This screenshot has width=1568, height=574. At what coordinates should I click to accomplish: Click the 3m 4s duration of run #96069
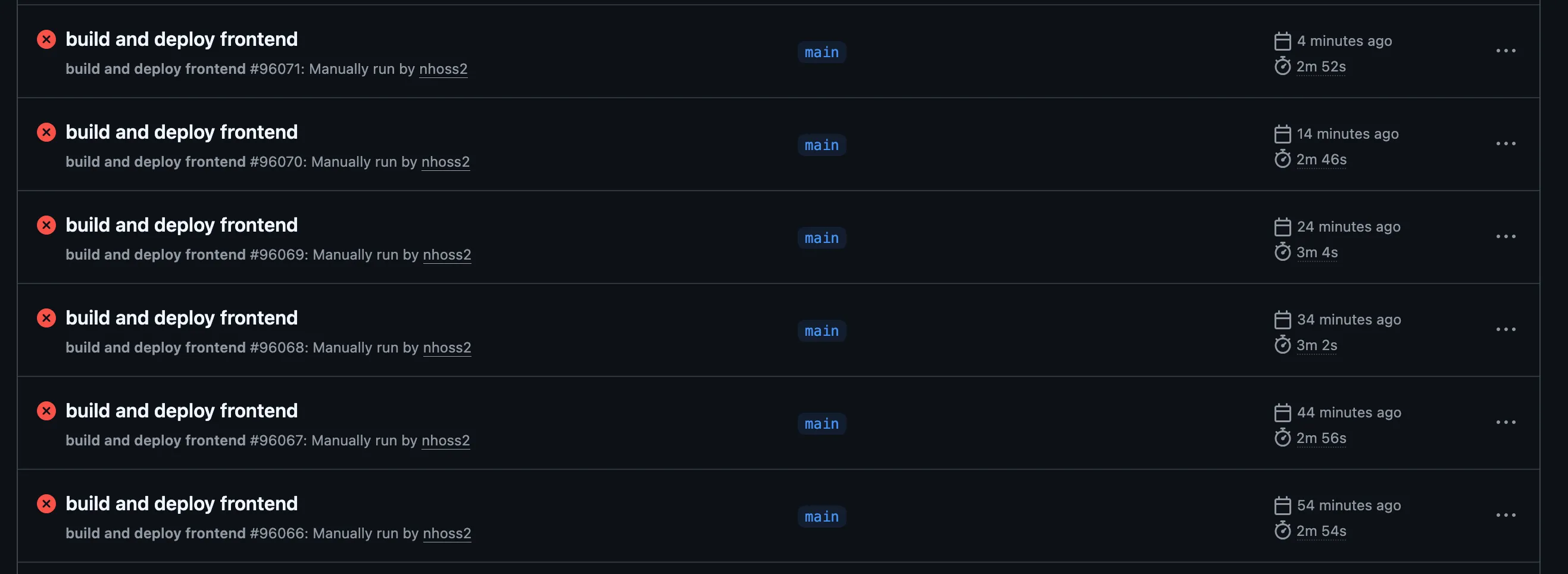1317,252
